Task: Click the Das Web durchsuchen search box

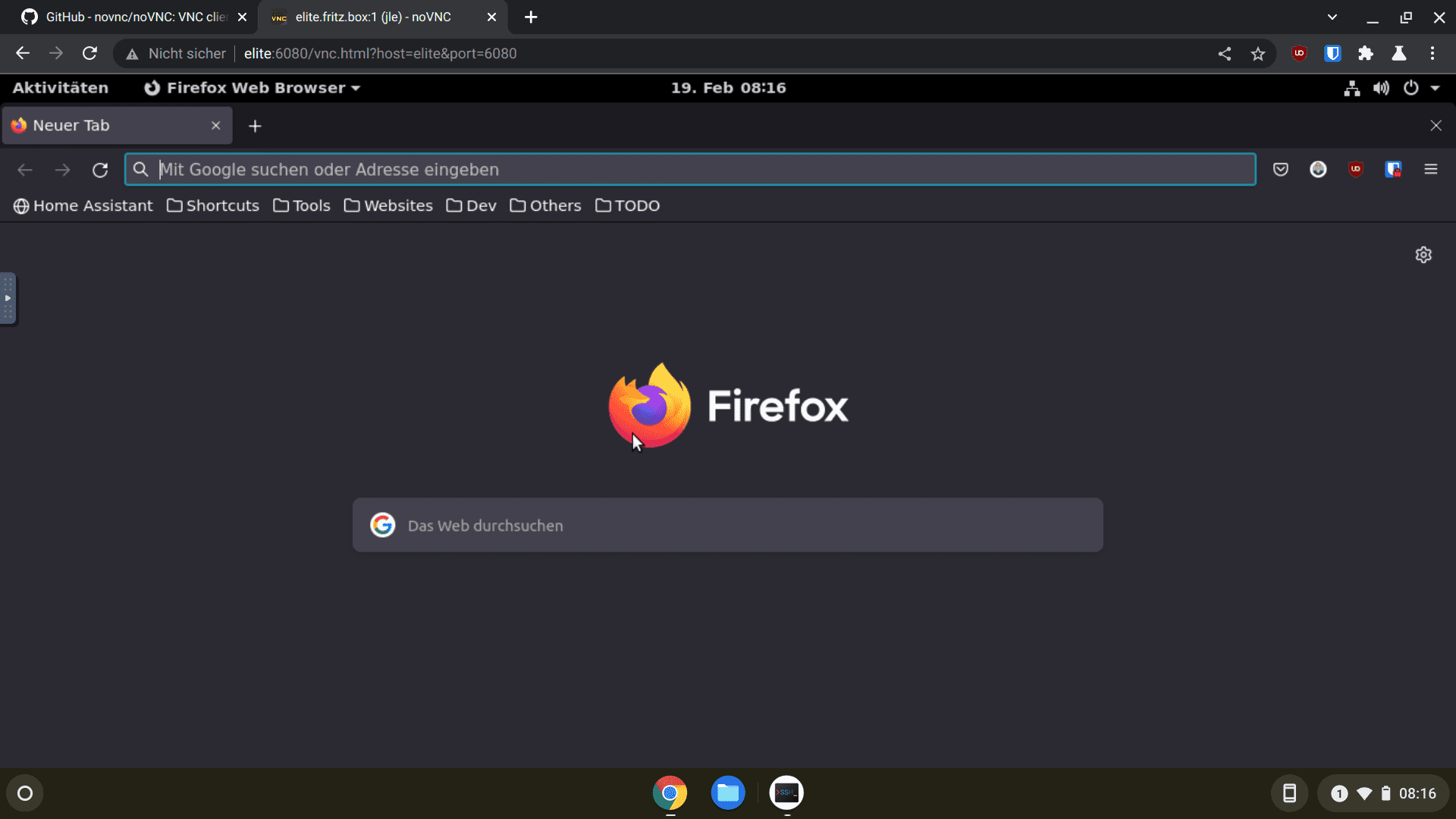Action: click(727, 525)
